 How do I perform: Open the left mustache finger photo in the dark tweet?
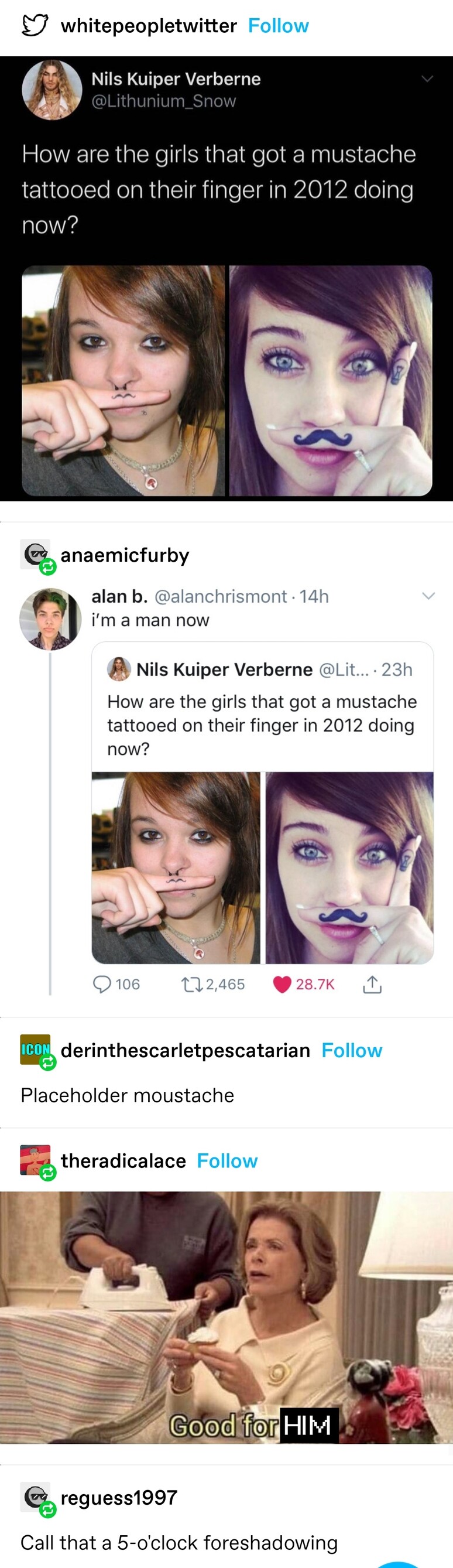tap(123, 381)
